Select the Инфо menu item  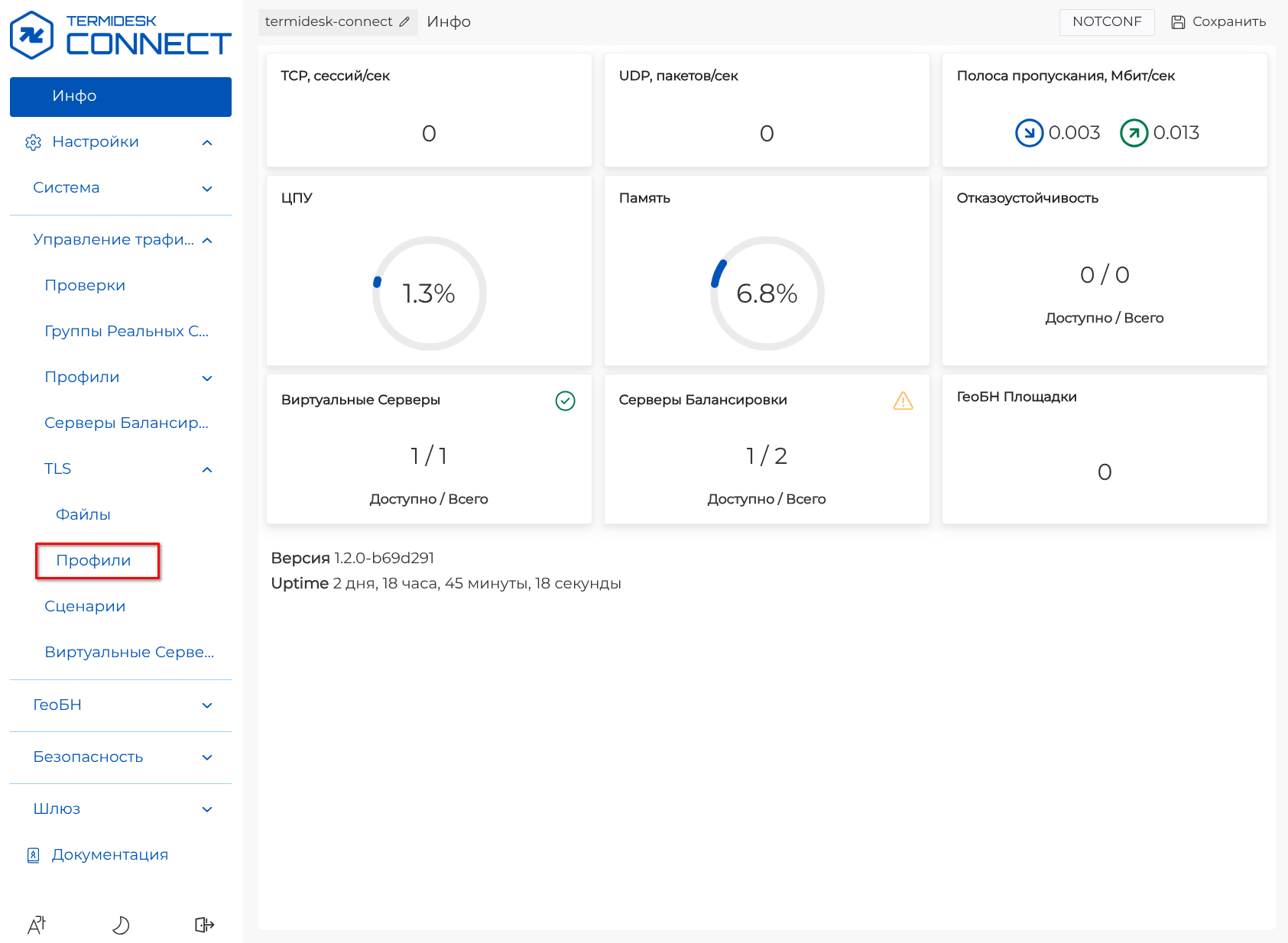[x=120, y=96]
